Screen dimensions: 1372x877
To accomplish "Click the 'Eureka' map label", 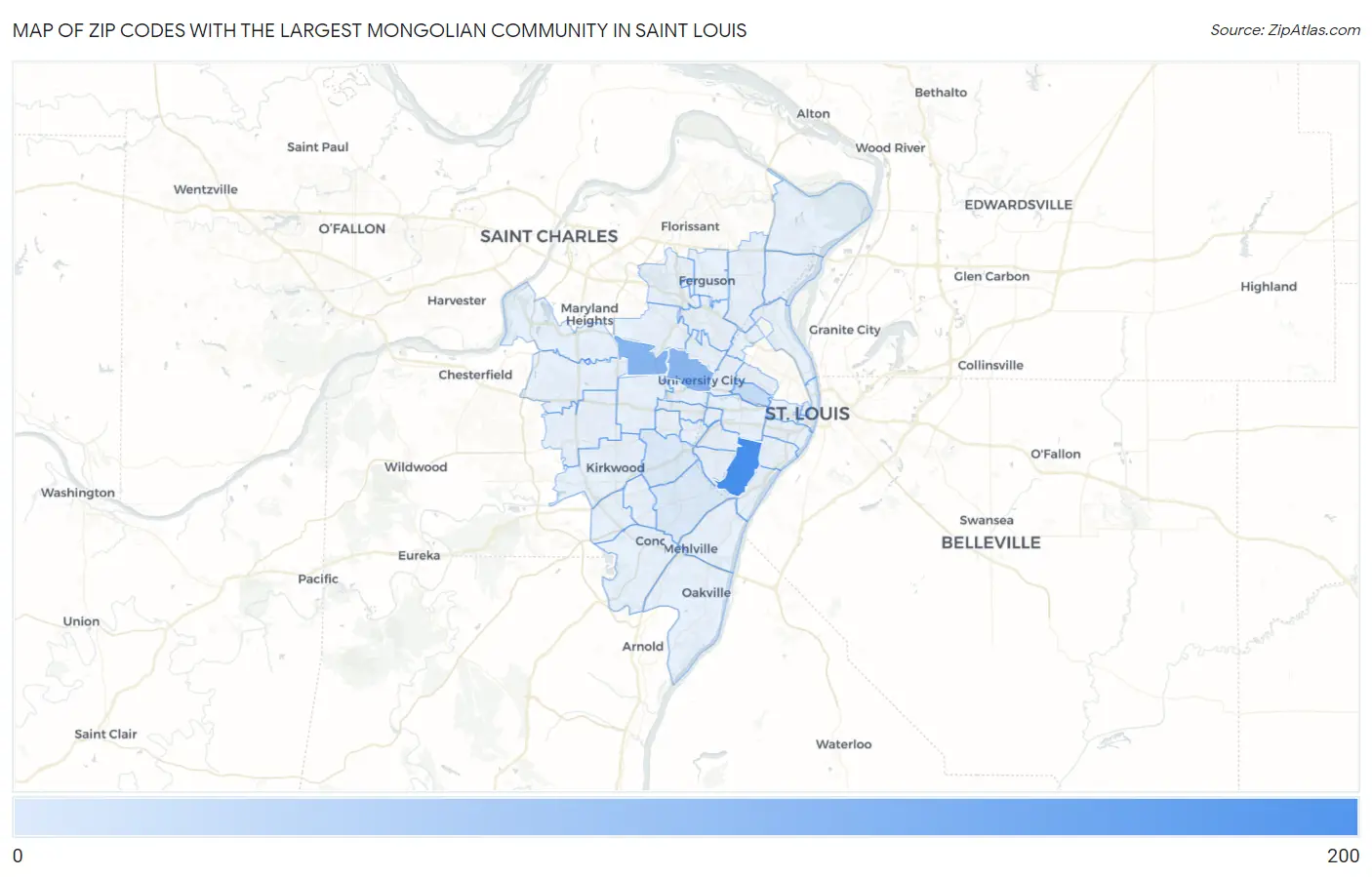I will point(419,555).
